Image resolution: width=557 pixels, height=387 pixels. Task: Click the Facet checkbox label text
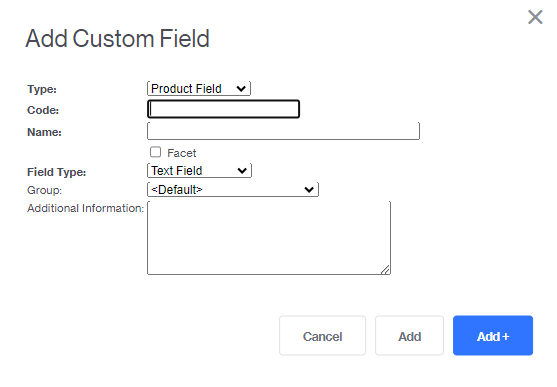pos(182,153)
